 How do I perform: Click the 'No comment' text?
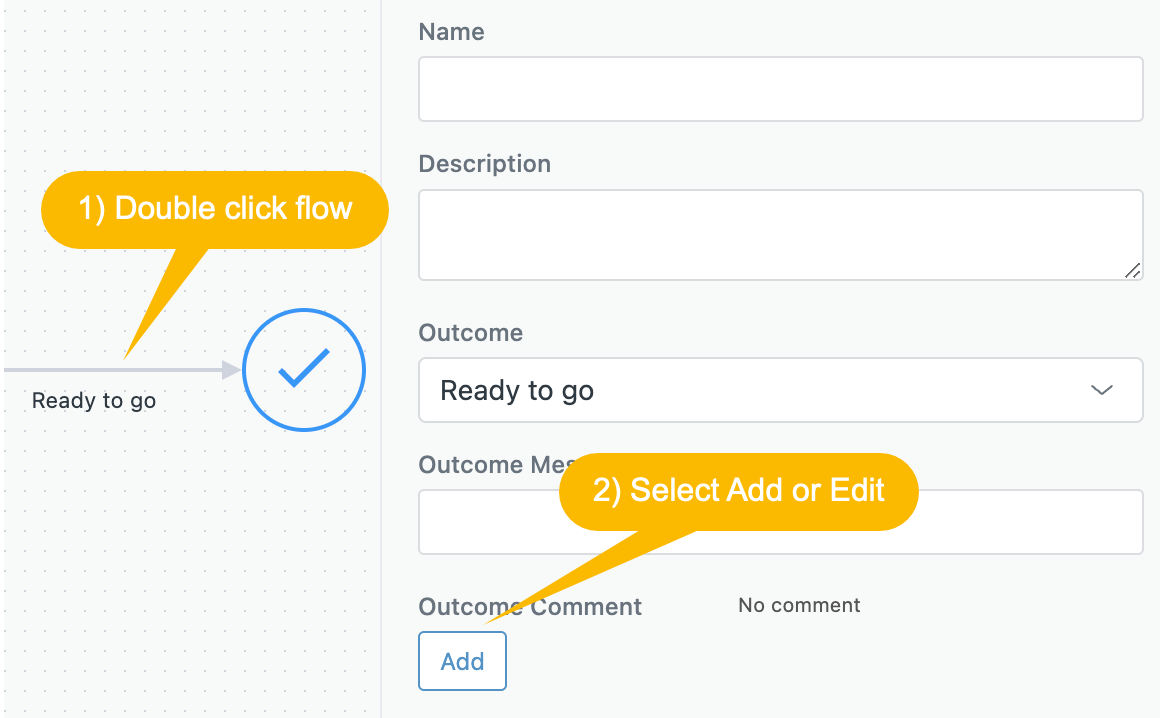(x=798, y=605)
